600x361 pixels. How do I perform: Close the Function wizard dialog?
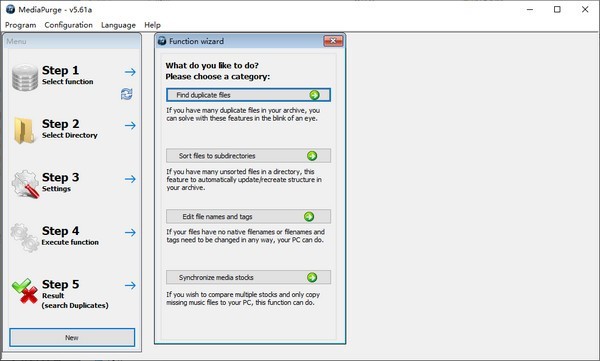tap(333, 41)
